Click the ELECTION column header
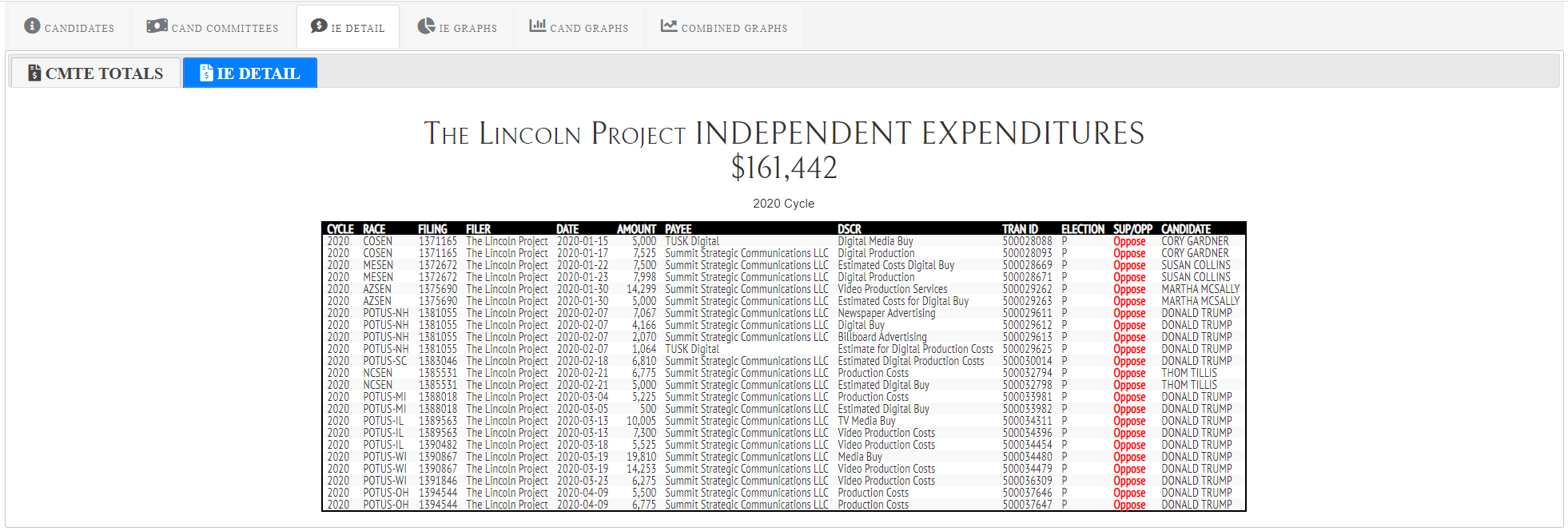The image size is (1568, 531). coord(1082,229)
